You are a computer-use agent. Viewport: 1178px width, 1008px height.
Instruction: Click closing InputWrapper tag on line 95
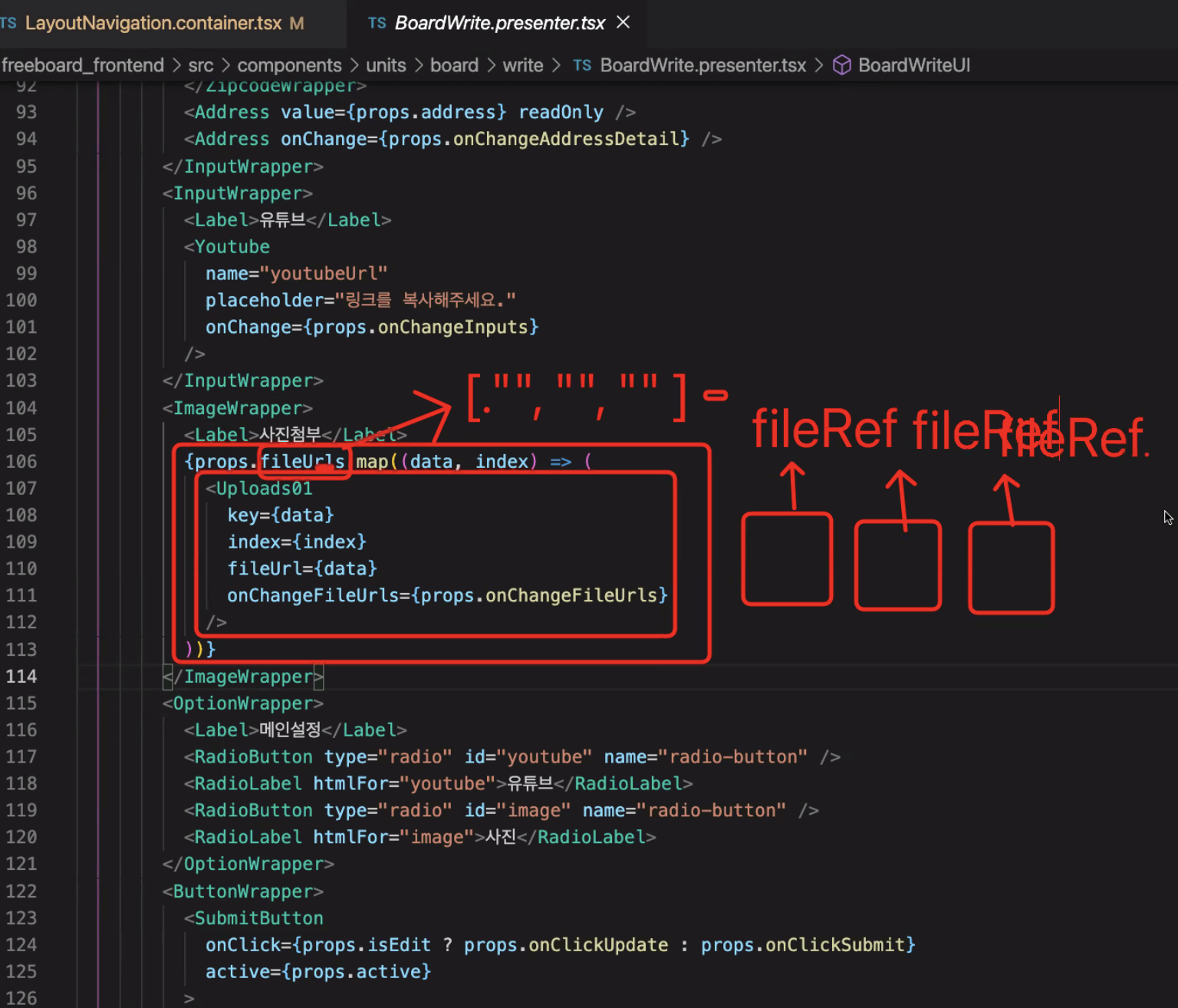tap(243, 166)
